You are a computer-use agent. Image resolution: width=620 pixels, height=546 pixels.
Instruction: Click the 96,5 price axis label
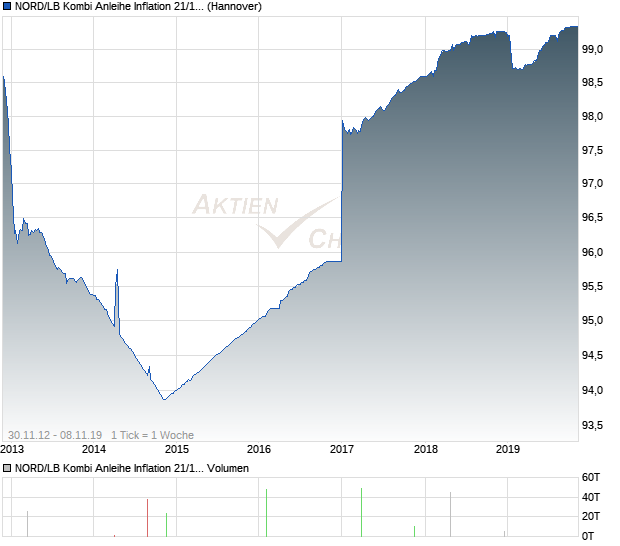point(592,217)
